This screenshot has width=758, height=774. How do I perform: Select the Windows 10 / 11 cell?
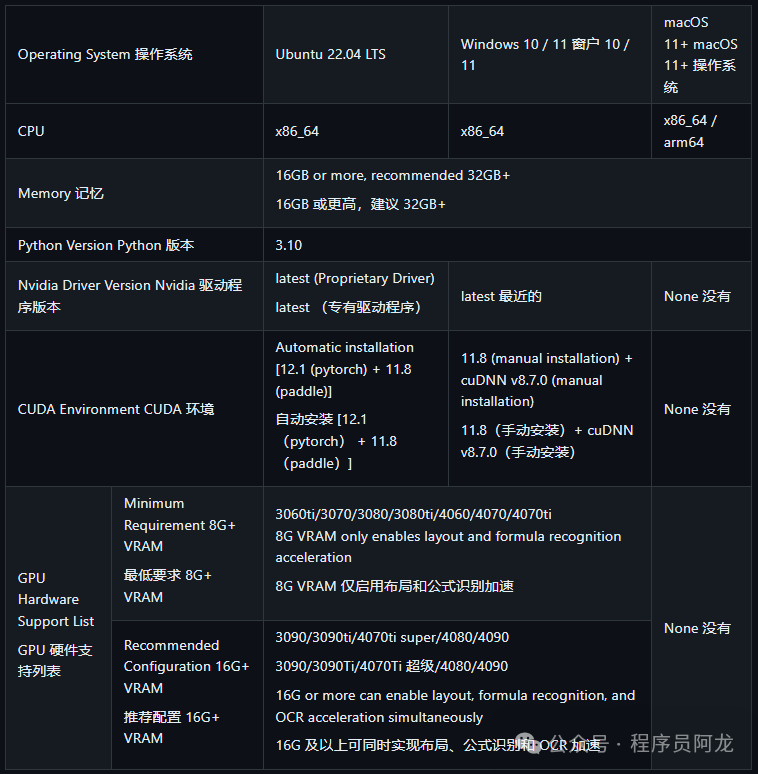tap(545, 55)
